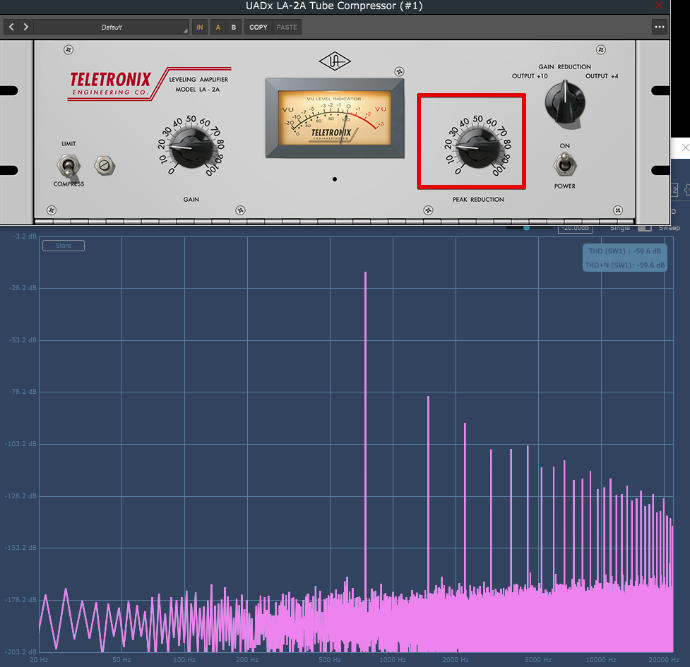The height and width of the screenshot is (667, 690).
Task: Click the UA diamond logo
Action: (x=334, y=62)
